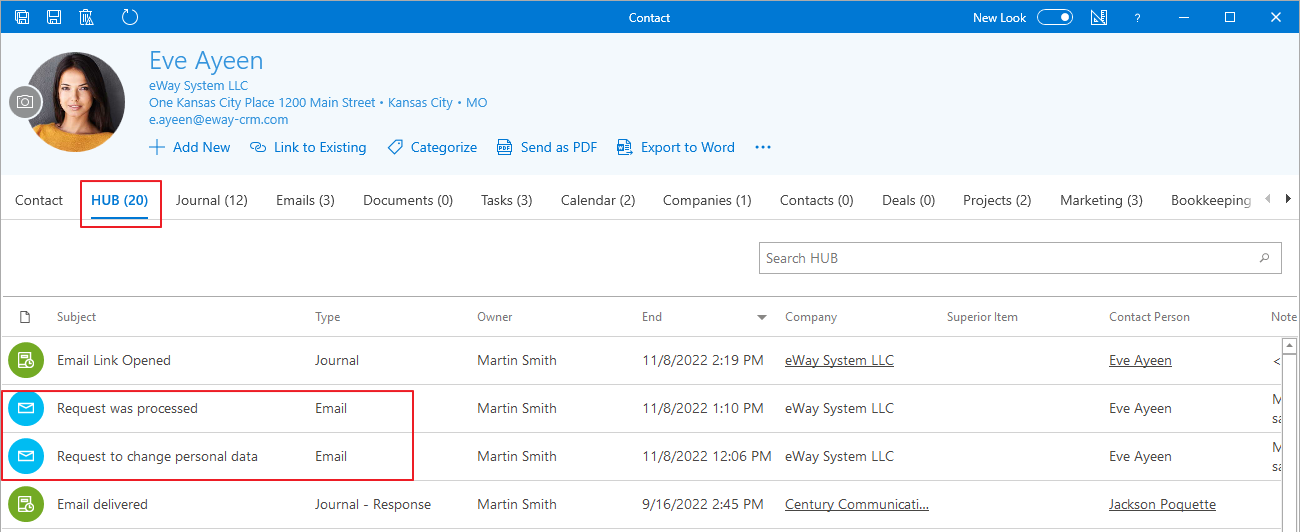Sort by the End column header
The width and height of the screenshot is (1300, 532).
coord(652,317)
